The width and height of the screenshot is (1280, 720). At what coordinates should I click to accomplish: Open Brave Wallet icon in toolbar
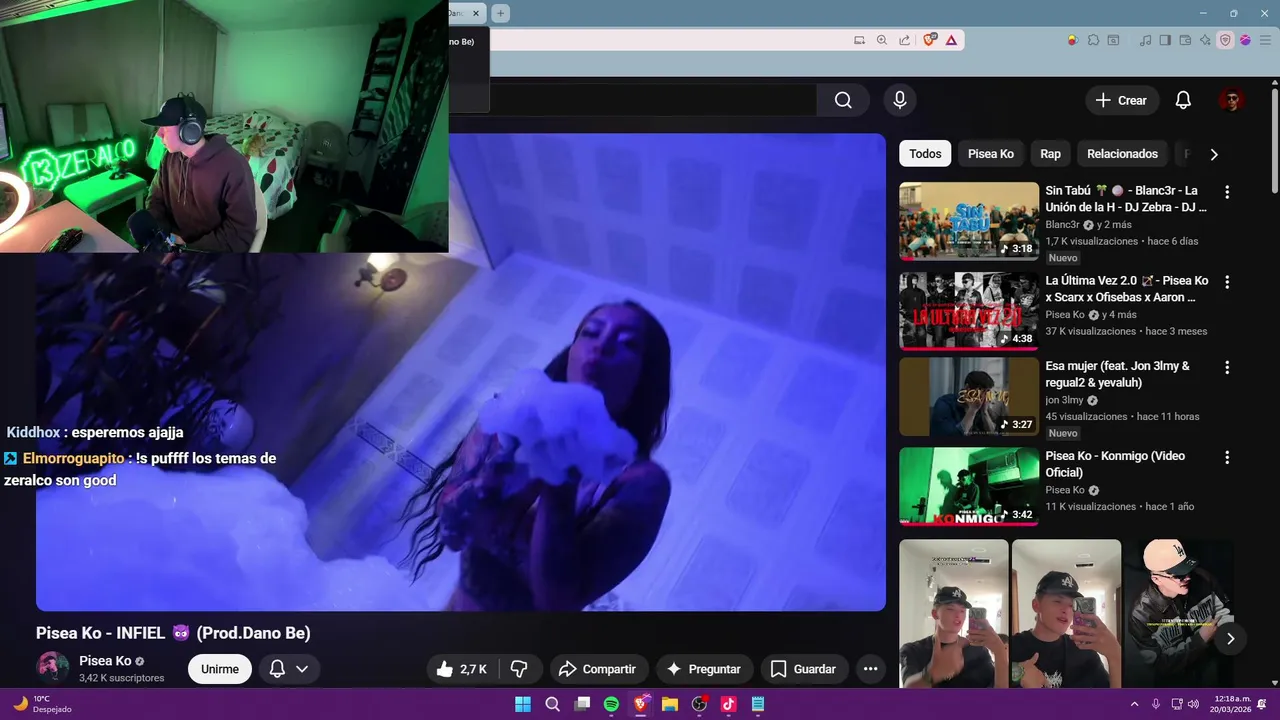1186,40
